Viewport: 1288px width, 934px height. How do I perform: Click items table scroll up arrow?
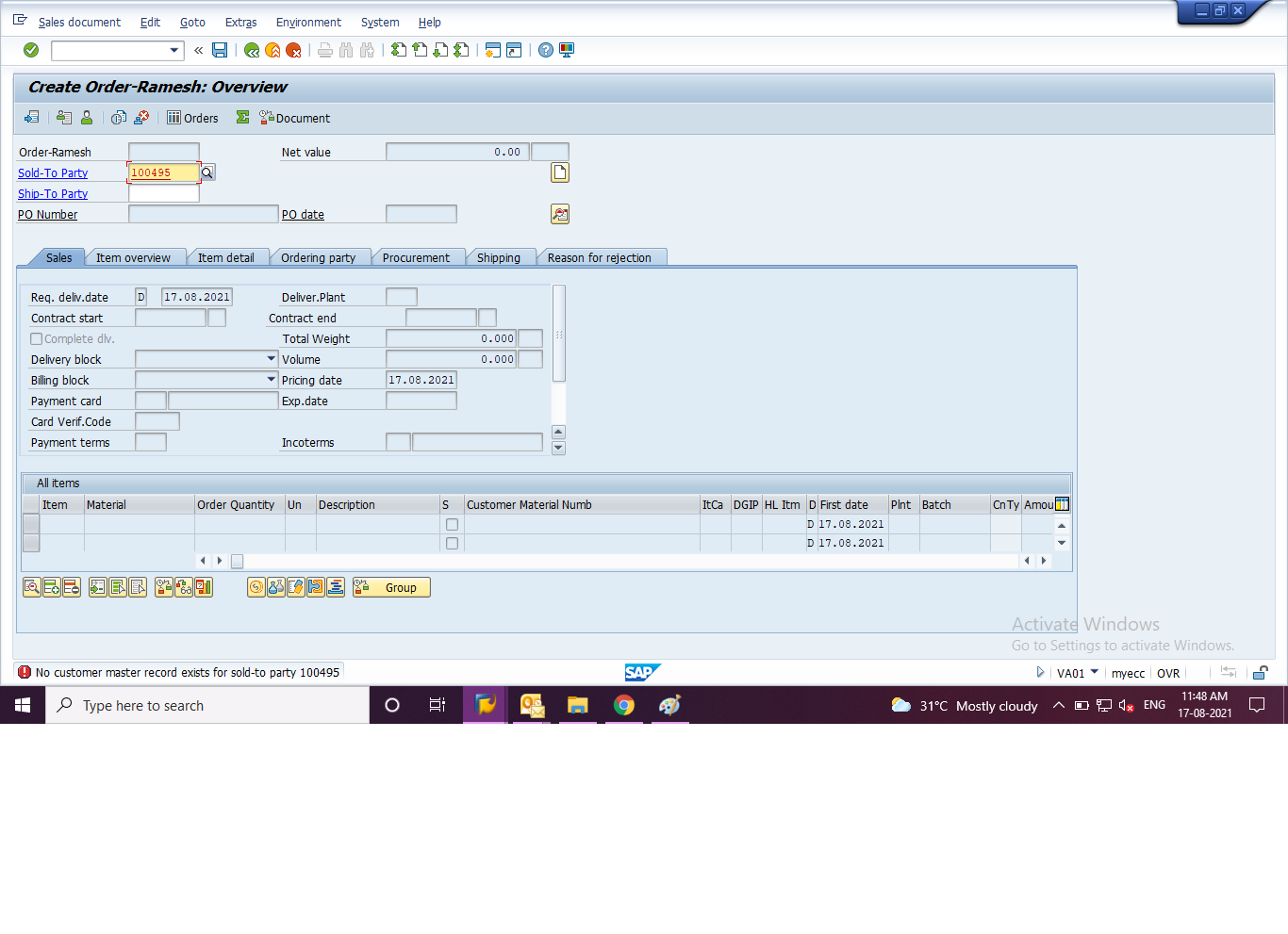point(1062,526)
